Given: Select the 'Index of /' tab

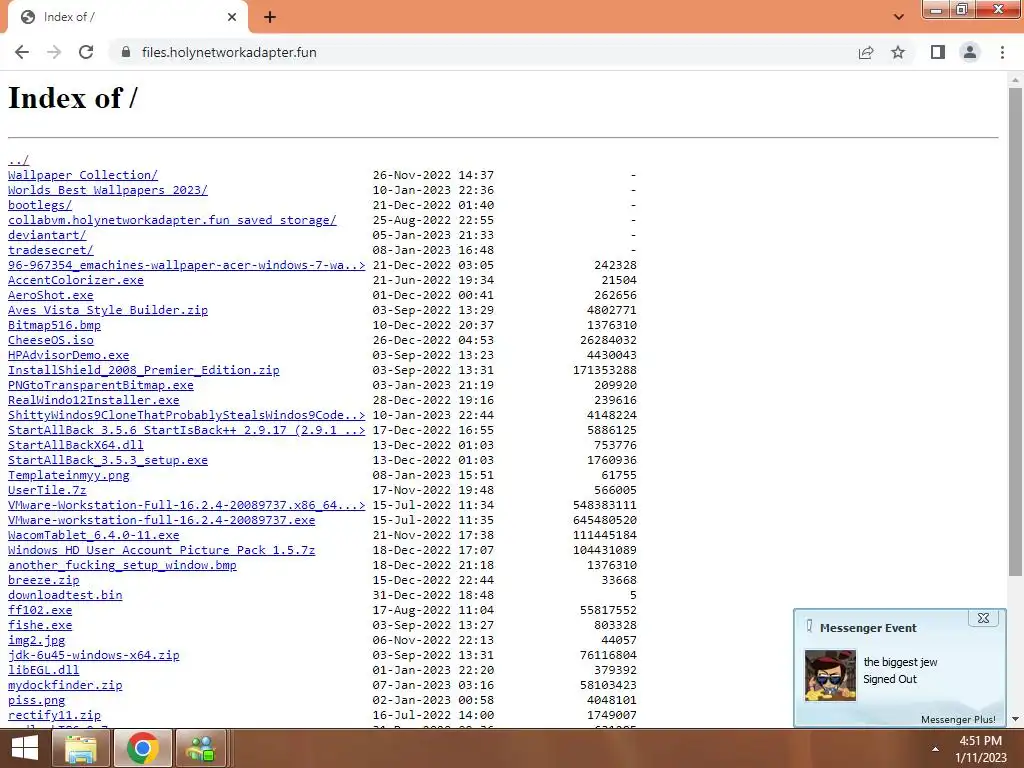Looking at the screenshot, I should [127, 17].
